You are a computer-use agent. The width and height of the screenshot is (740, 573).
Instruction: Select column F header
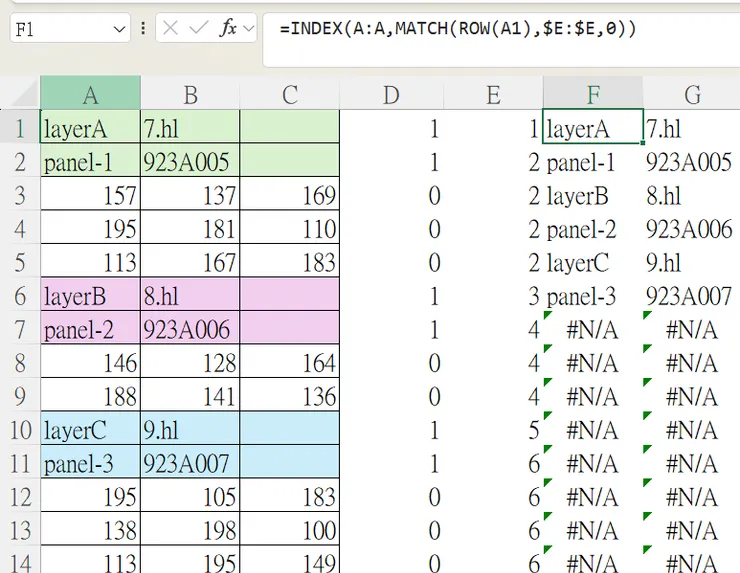(593, 94)
